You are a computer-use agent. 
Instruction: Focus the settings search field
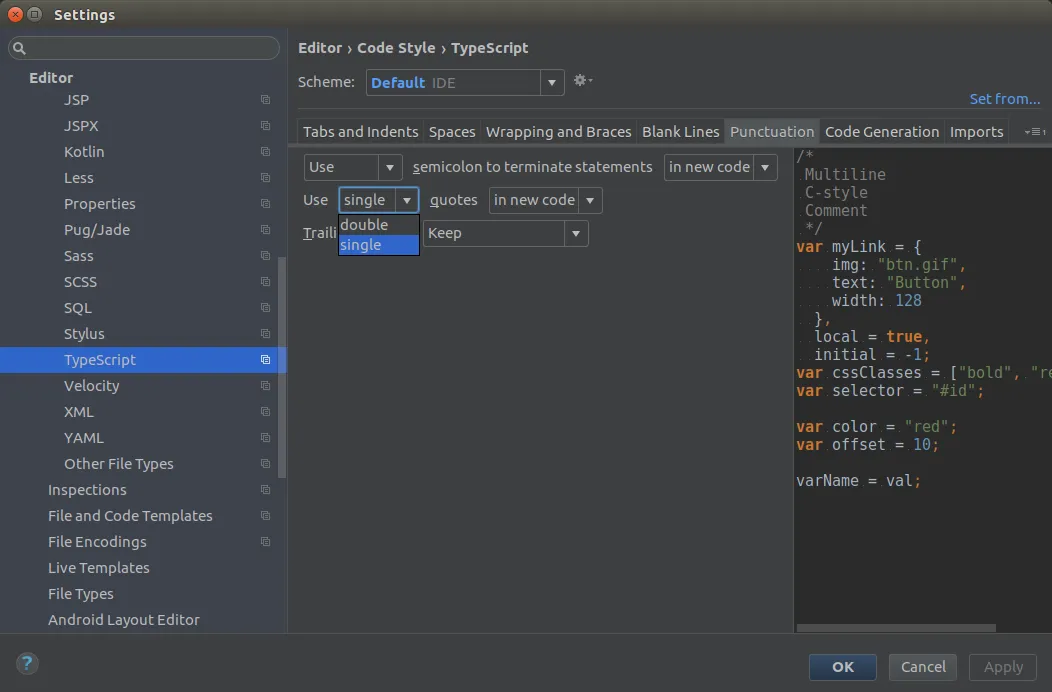coord(150,48)
